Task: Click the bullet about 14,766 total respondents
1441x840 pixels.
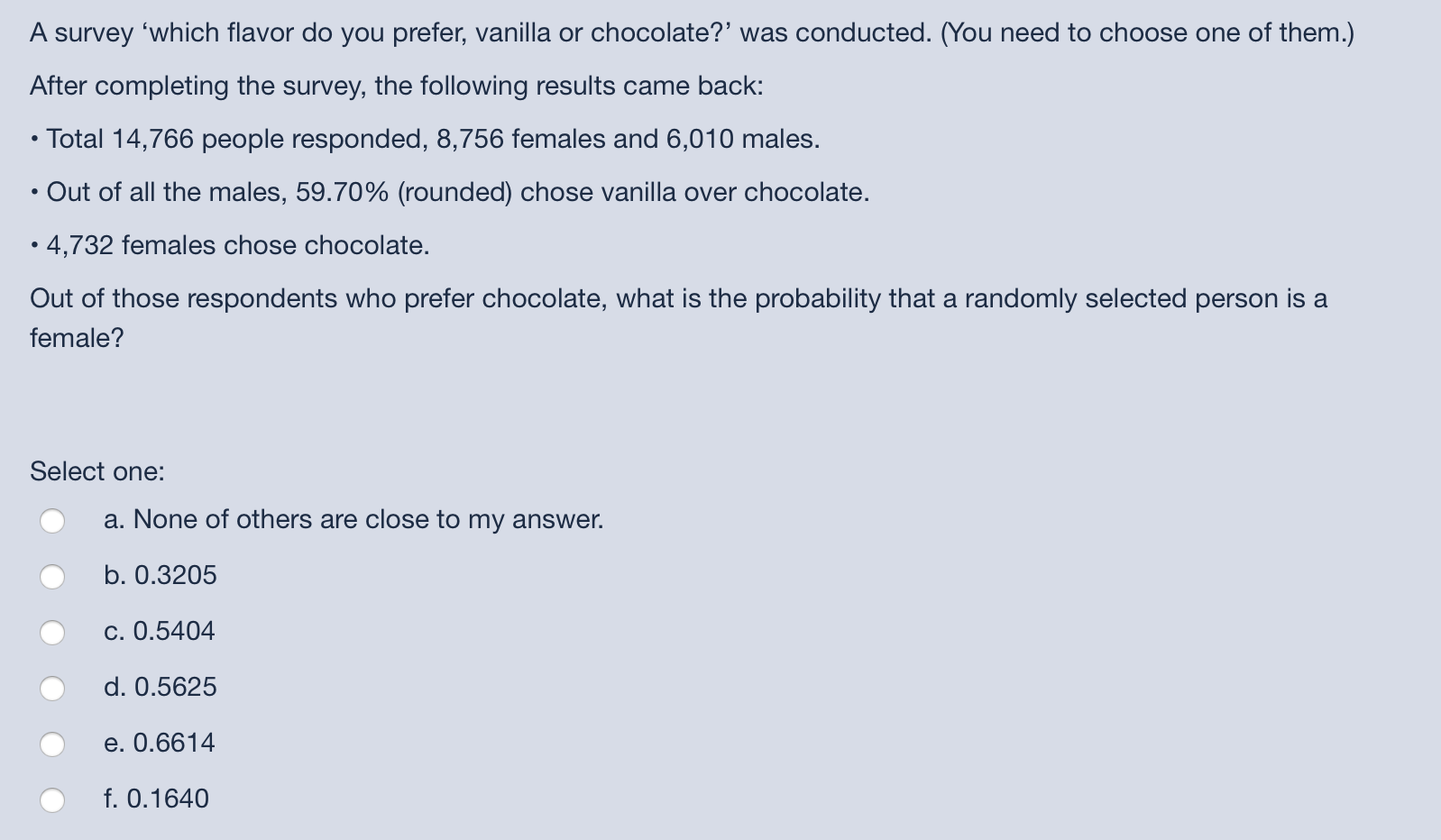Action: (x=424, y=139)
